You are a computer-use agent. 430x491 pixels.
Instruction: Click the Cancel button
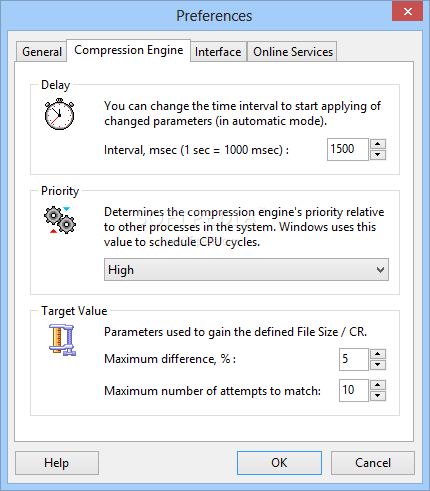pyautogui.click(x=373, y=463)
